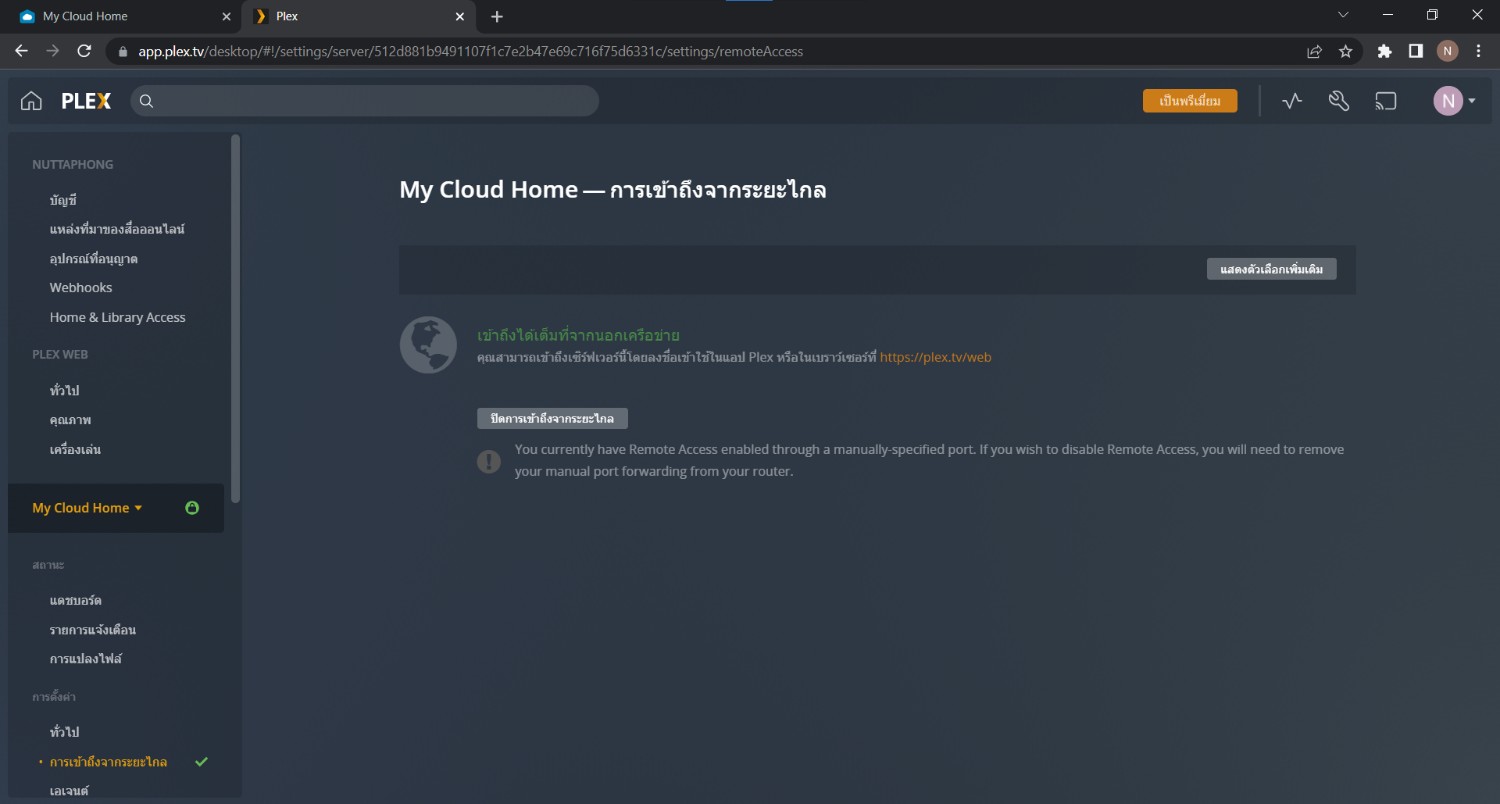Click the green lock icon beside My Cloud Home
1500x804 pixels.
click(x=192, y=508)
